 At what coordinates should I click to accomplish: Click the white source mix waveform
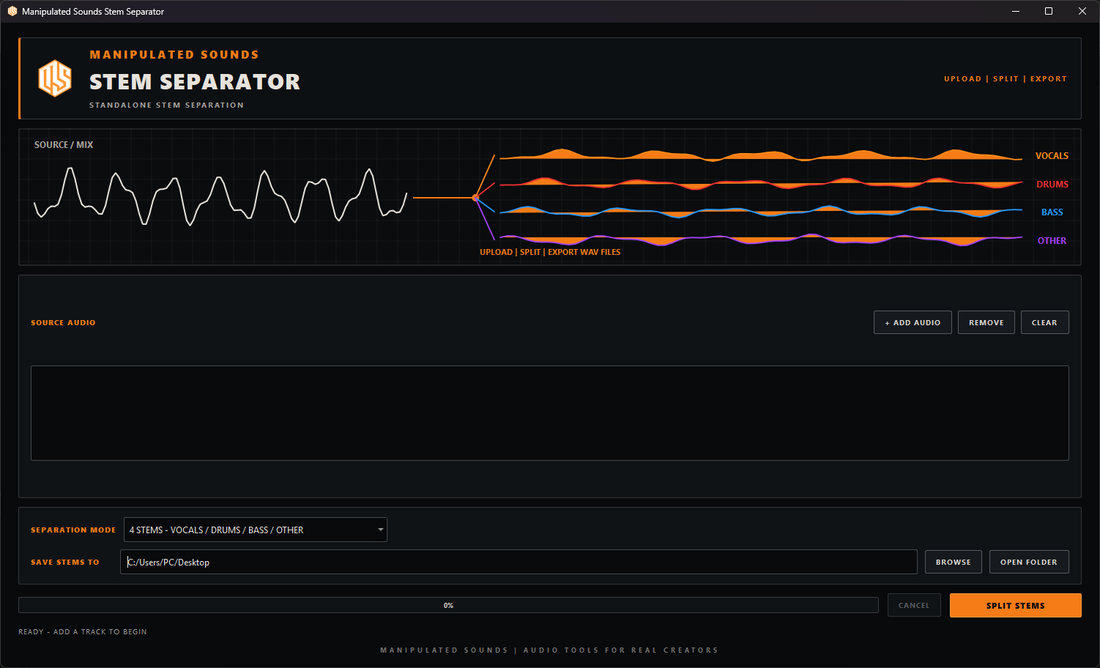click(x=220, y=196)
